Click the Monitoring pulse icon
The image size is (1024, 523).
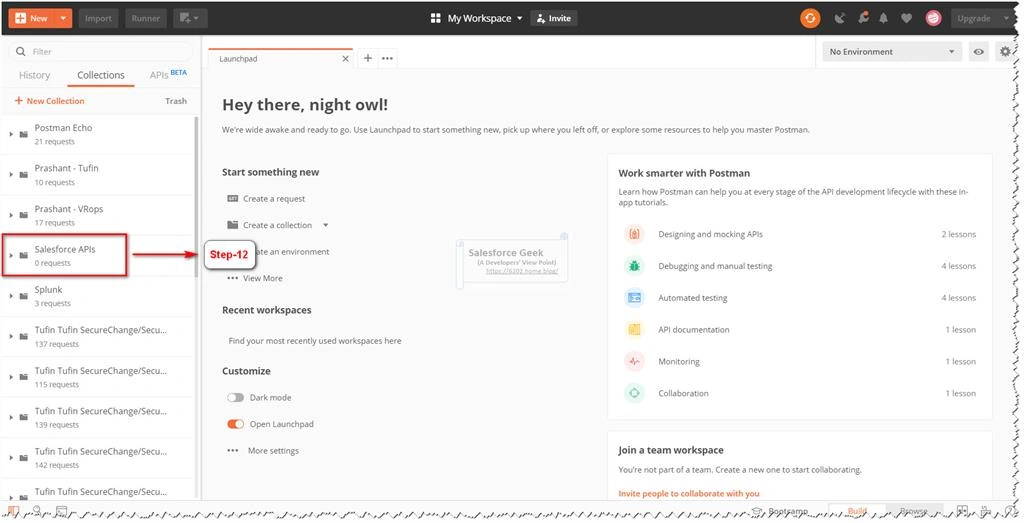[634, 361]
